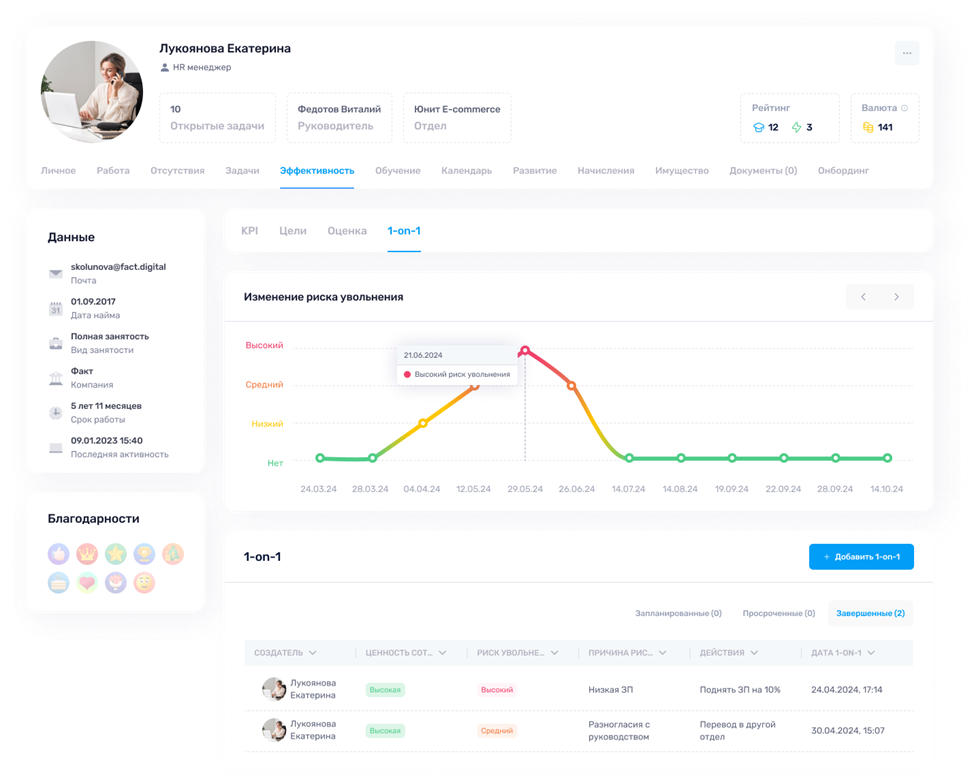Click the graduation cap rating icon
This screenshot has width=974, height=783.
[758, 127]
